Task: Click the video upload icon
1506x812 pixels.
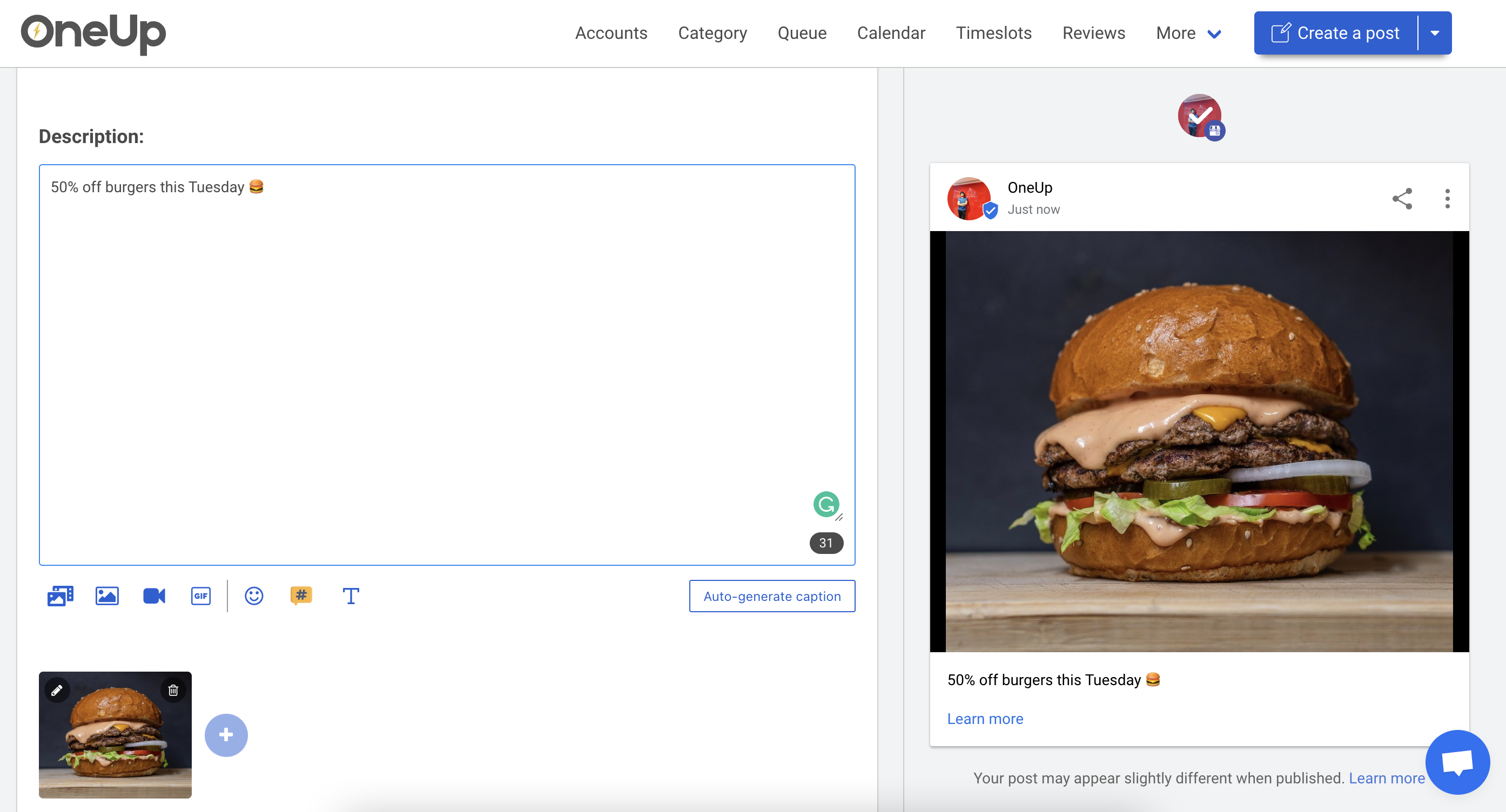Action: pos(154,596)
